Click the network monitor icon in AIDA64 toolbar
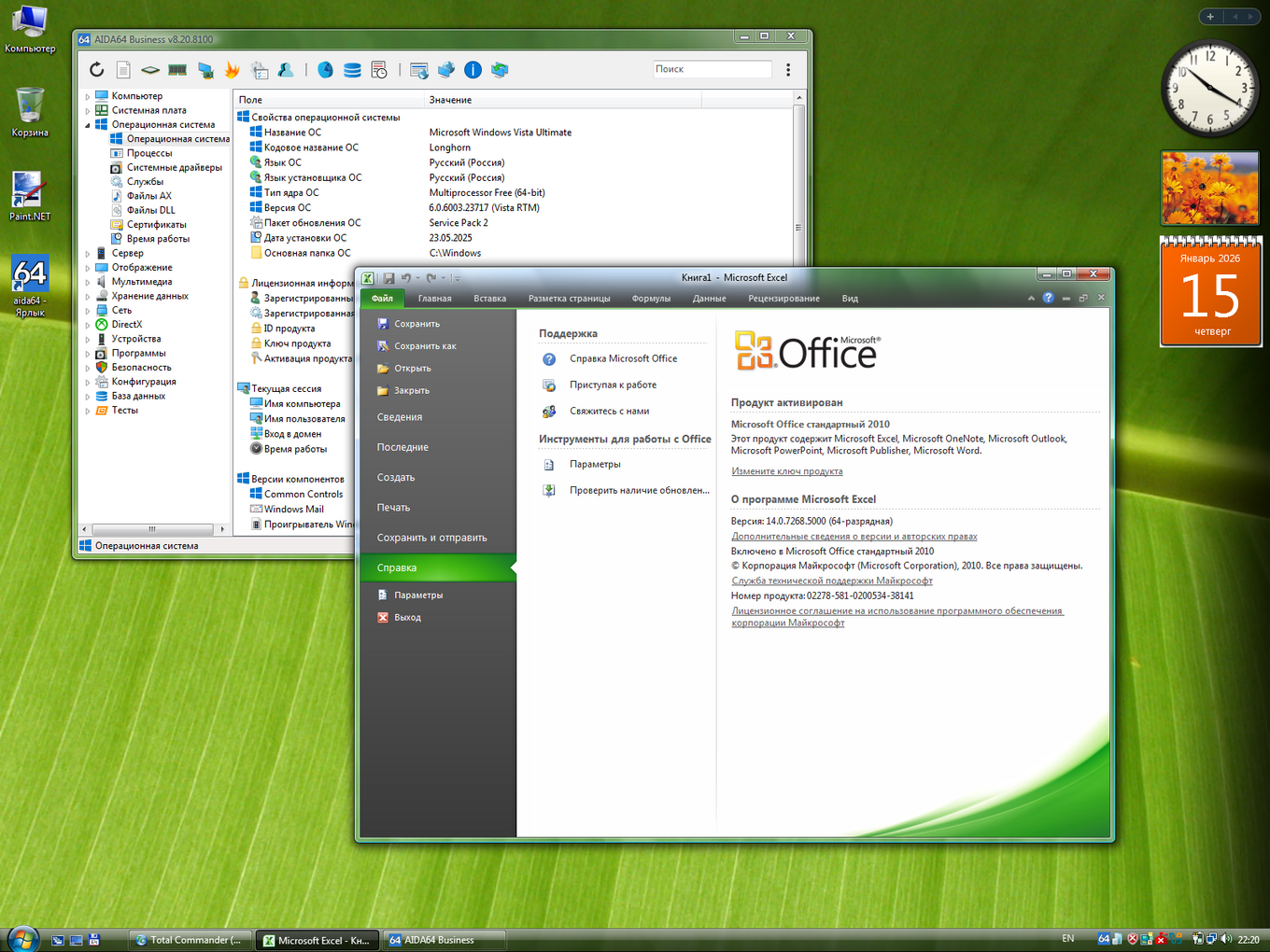The height and width of the screenshot is (952, 1270). [x=205, y=70]
